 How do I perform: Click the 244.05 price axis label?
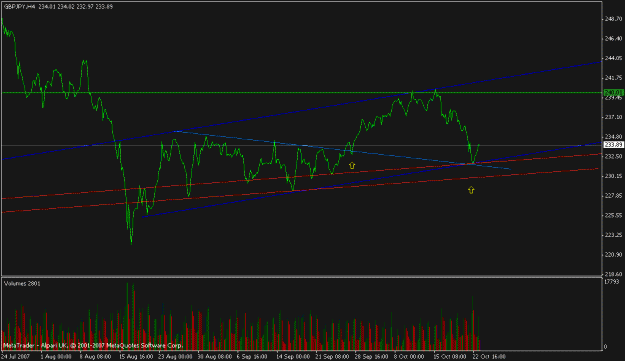pyautogui.click(x=613, y=58)
